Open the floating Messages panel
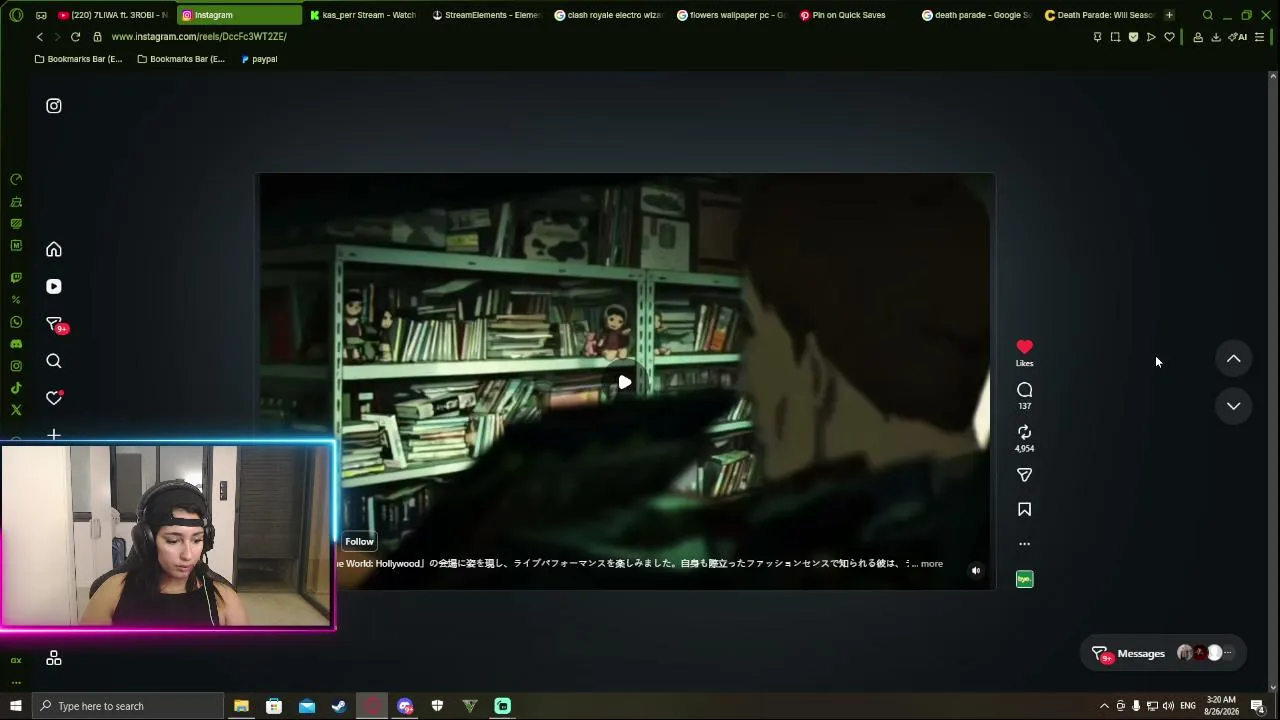The image size is (1280, 720). pos(1165,654)
